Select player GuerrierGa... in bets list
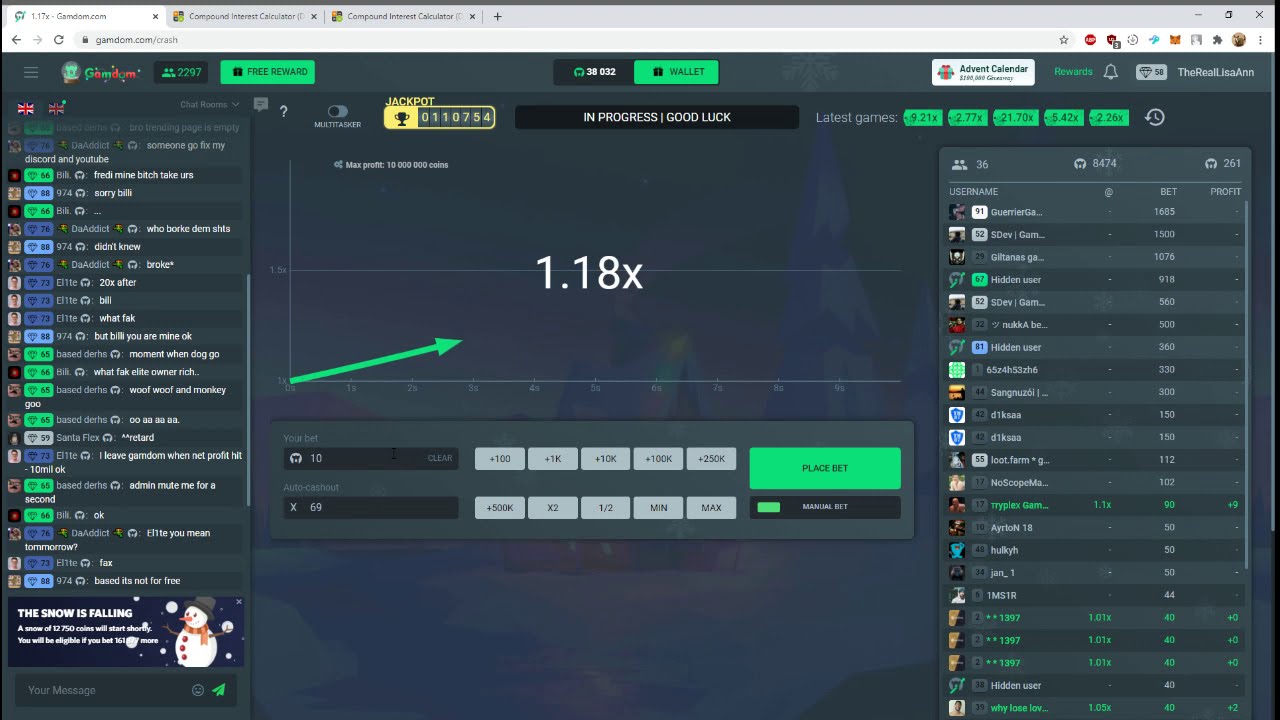1280x720 pixels. [1095, 212]
